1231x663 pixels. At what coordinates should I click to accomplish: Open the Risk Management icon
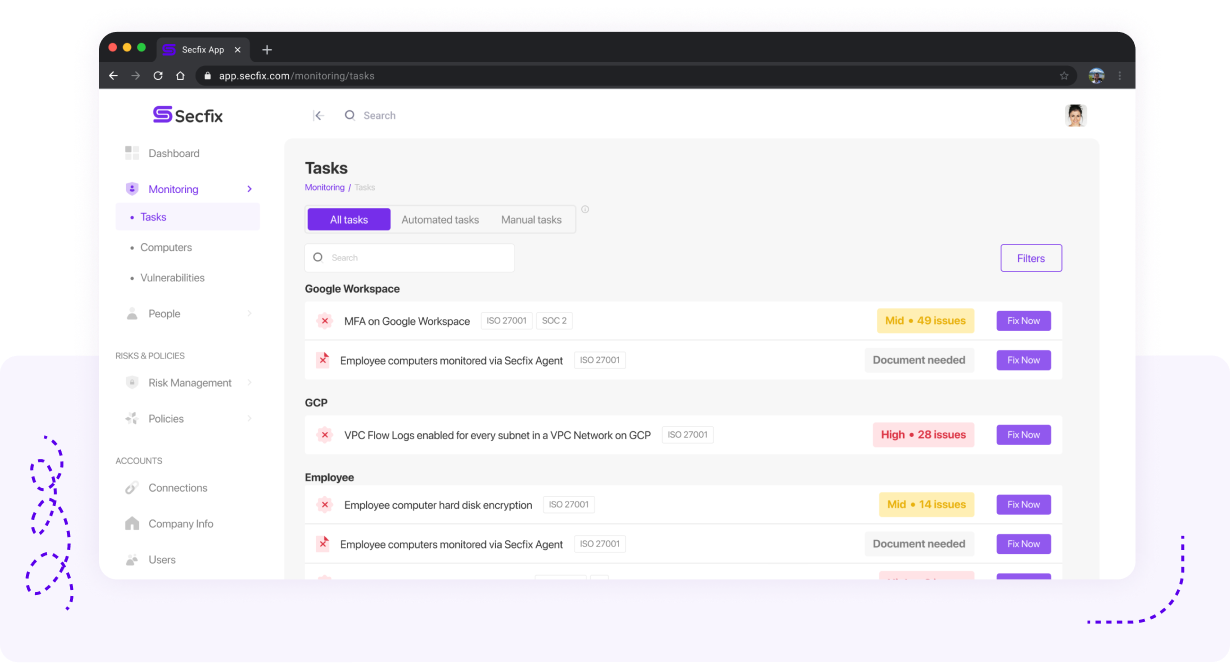coord(132,383)
